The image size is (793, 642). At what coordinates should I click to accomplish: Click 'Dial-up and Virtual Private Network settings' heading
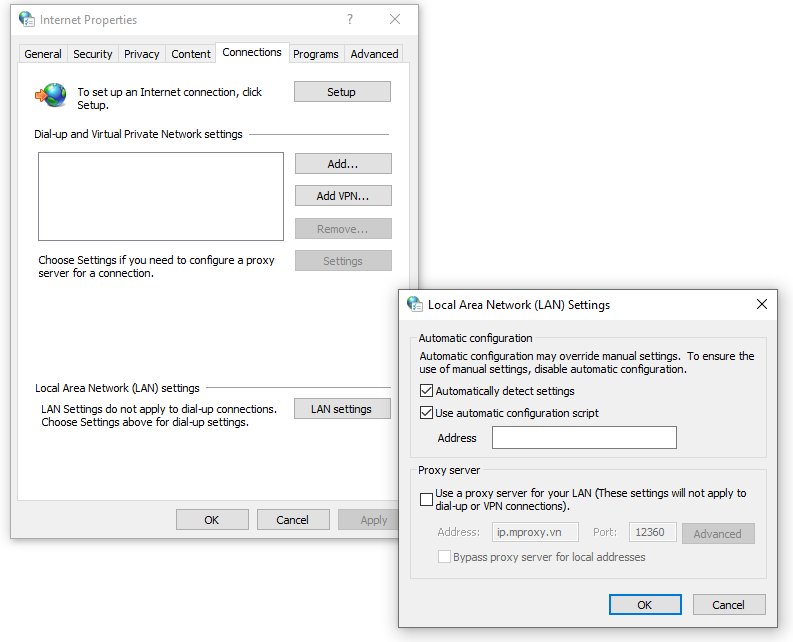pos(139,134)
